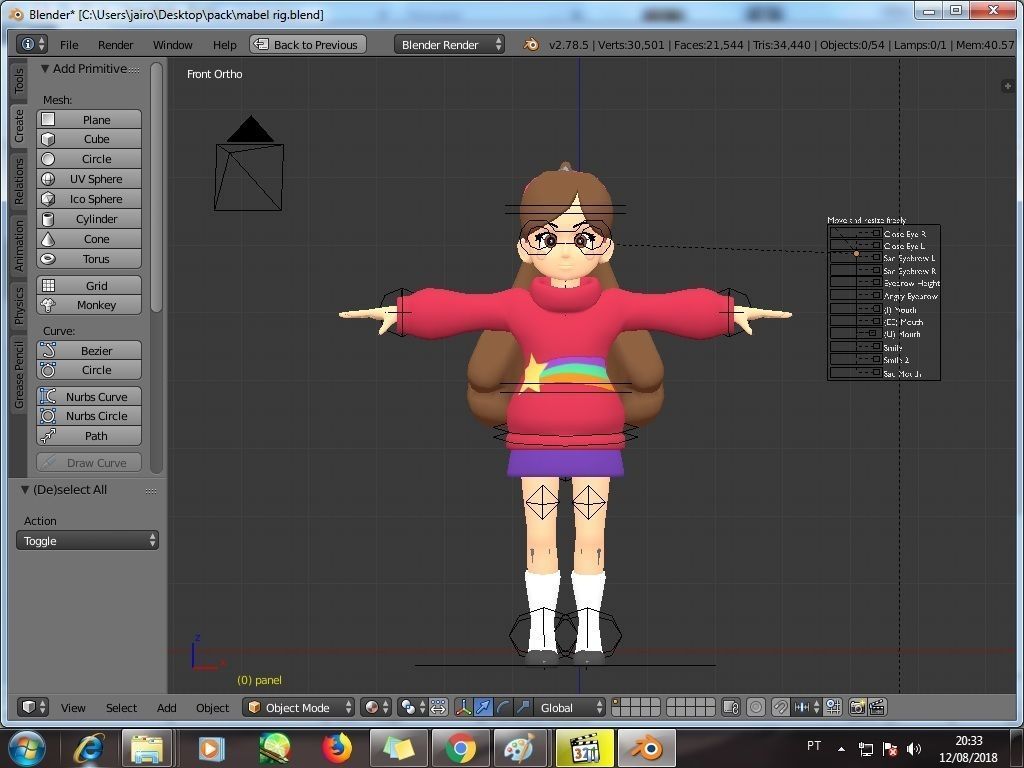
Task: Add a UV Sphere primitive
Action: point(89,179)
